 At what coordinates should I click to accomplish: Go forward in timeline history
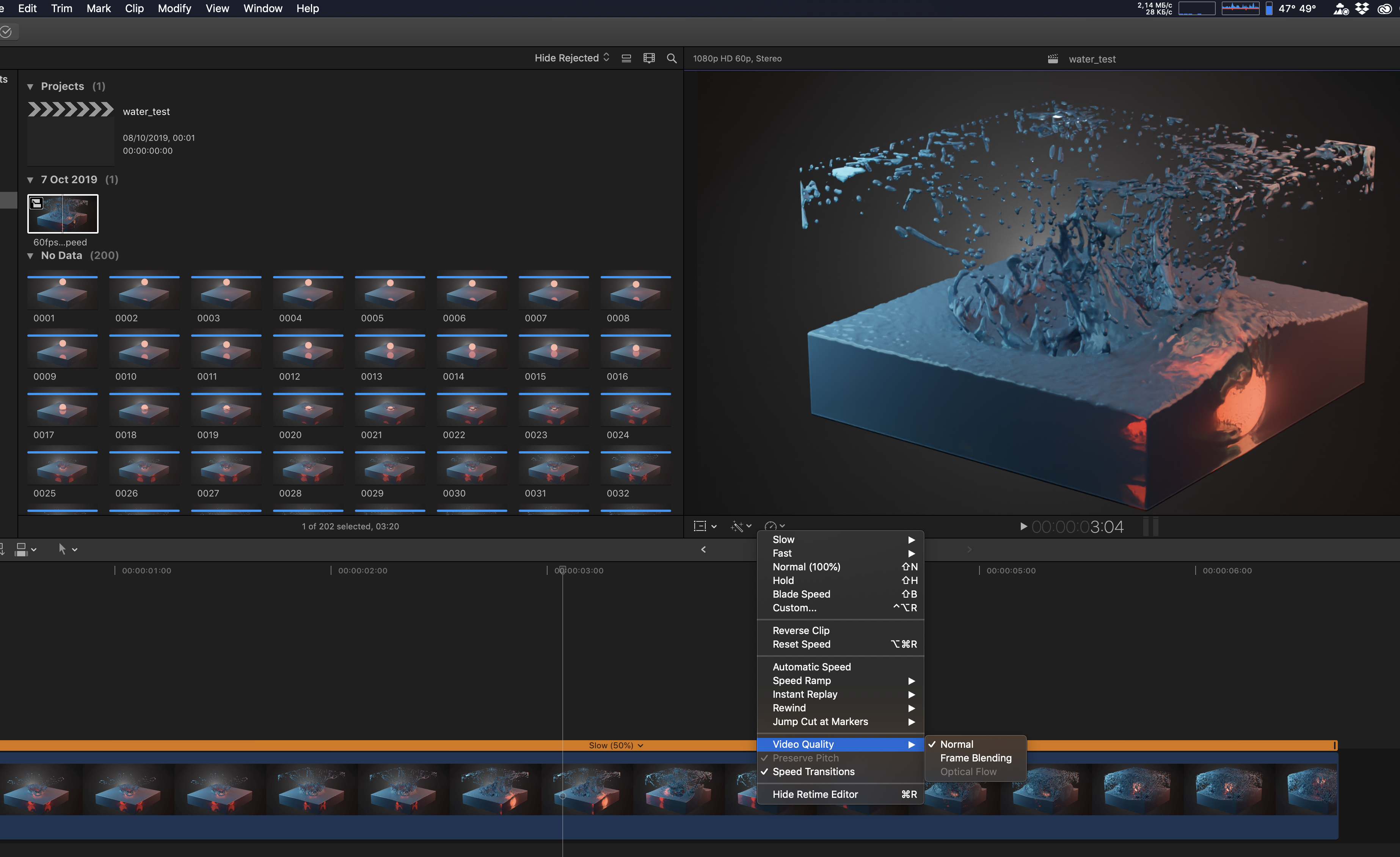pos(969,549)
